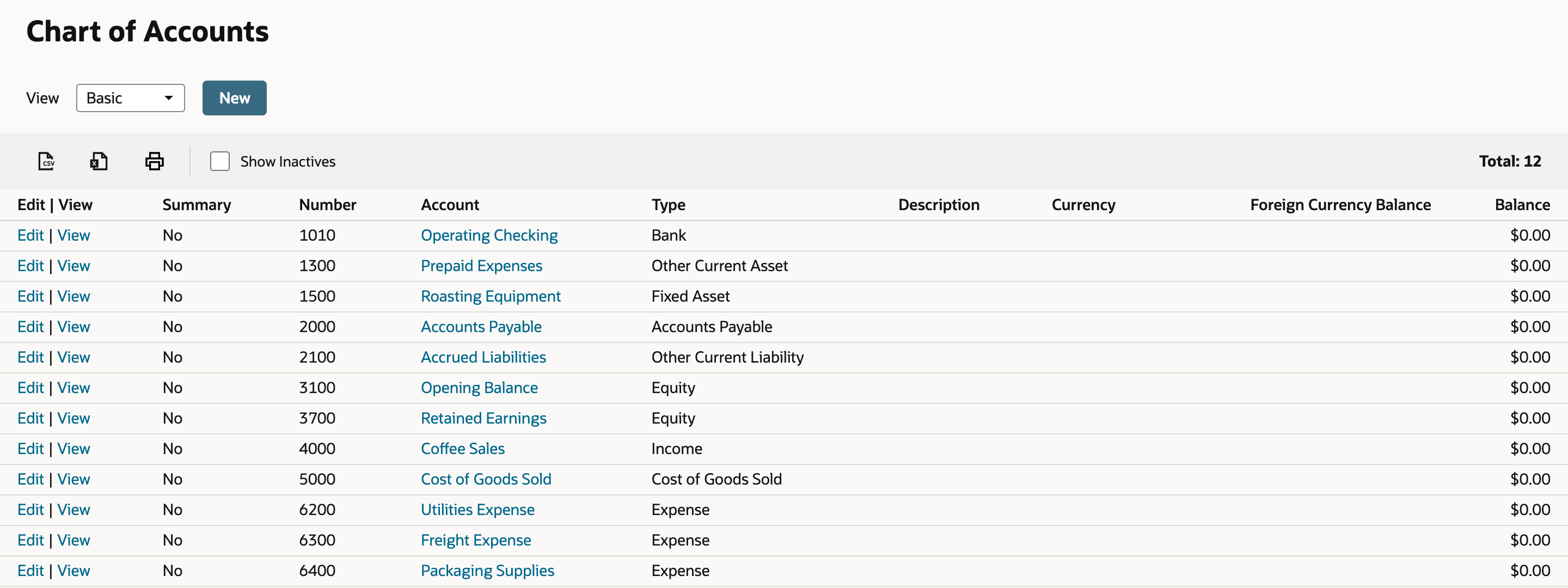Select the Fixed Asset type cell

point(690,296)
